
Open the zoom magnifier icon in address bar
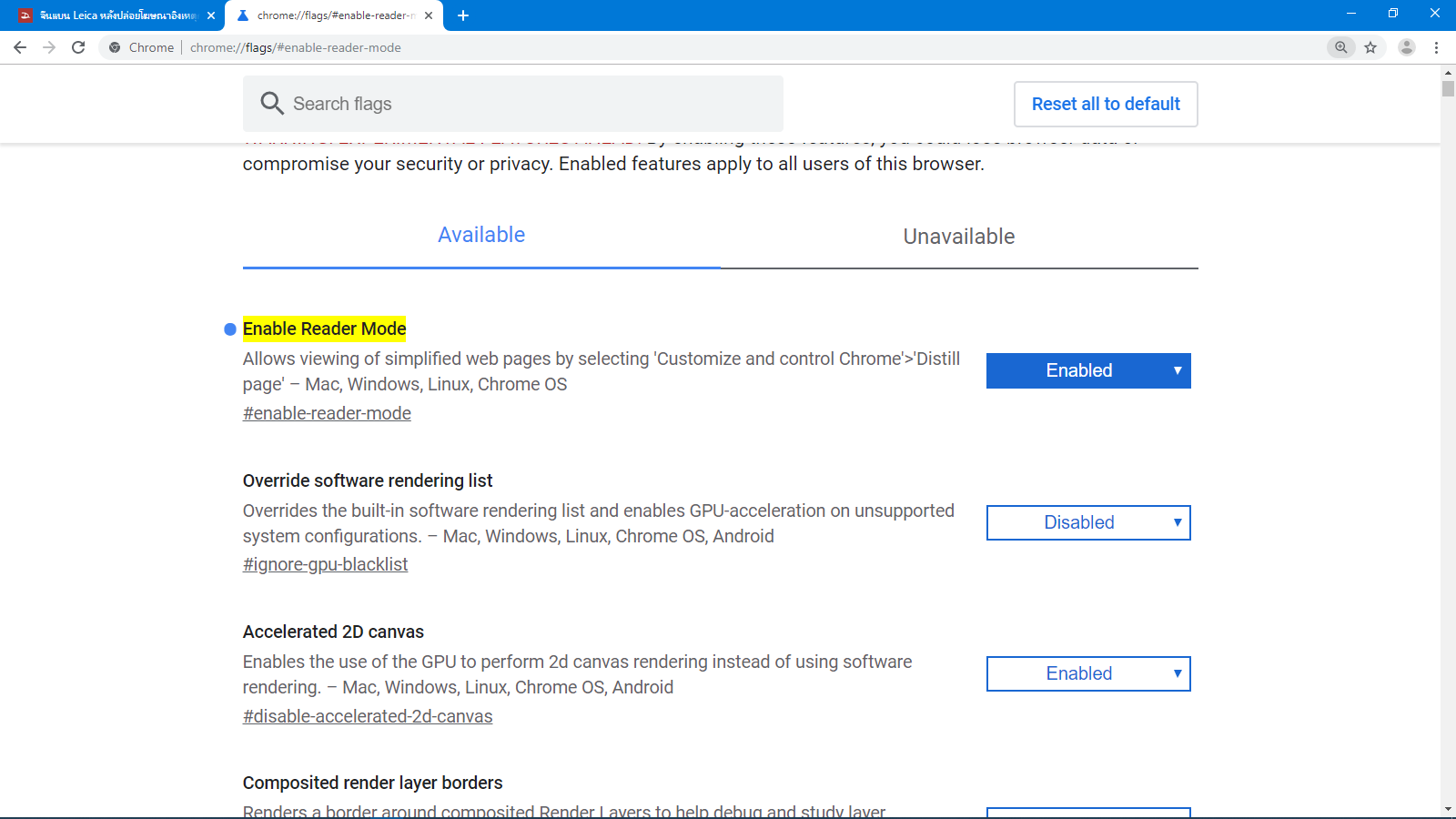click(1341, 47)
